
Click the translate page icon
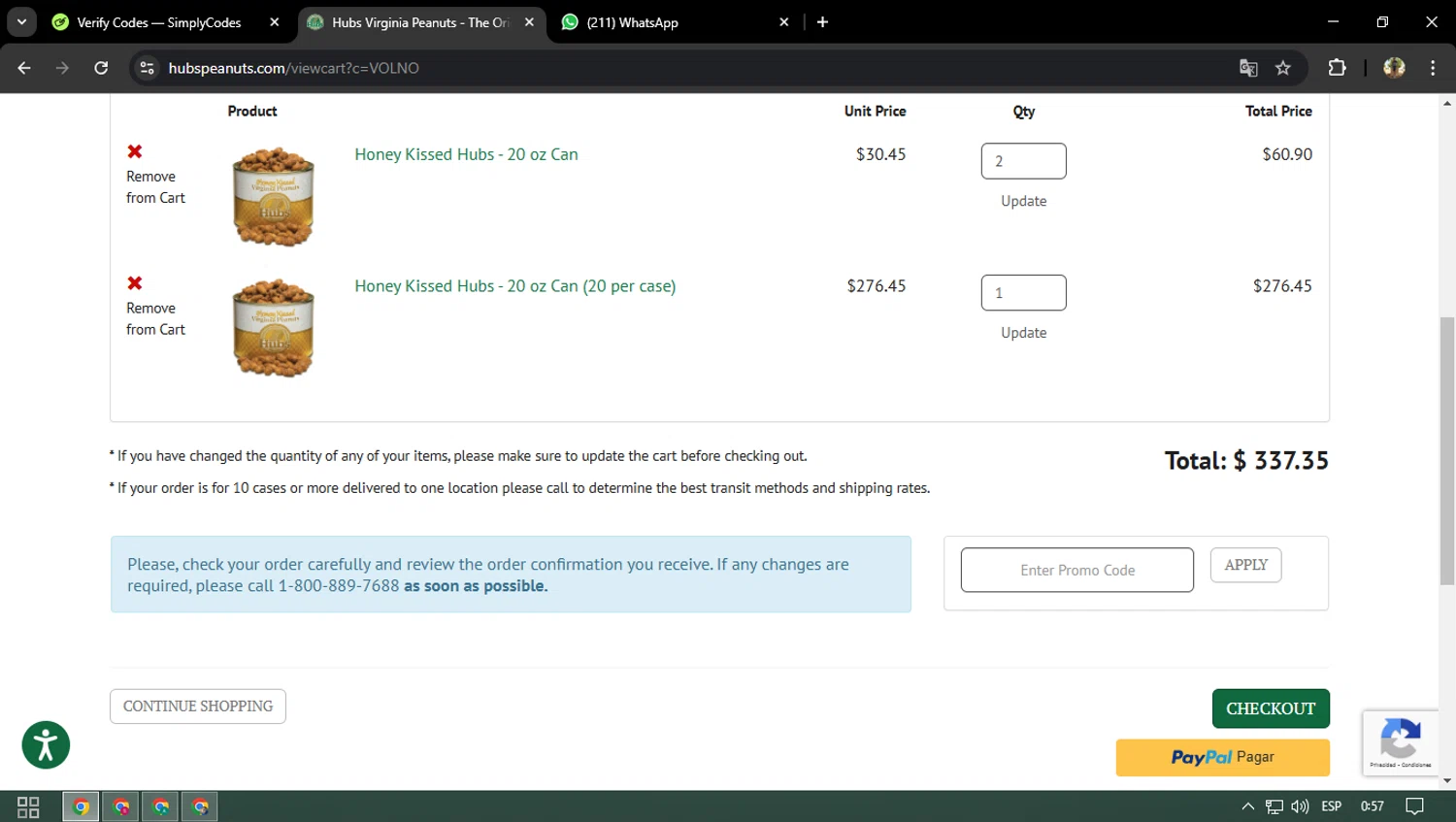(x=1248, y=68)
